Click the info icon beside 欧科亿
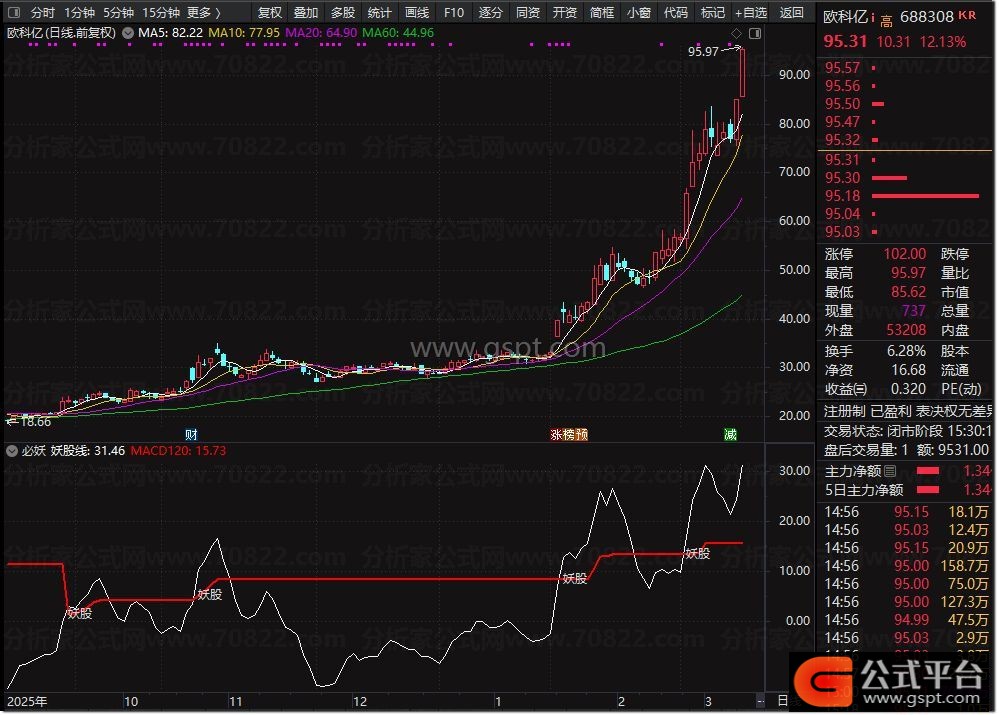999x715 pixels. (872, 17)
